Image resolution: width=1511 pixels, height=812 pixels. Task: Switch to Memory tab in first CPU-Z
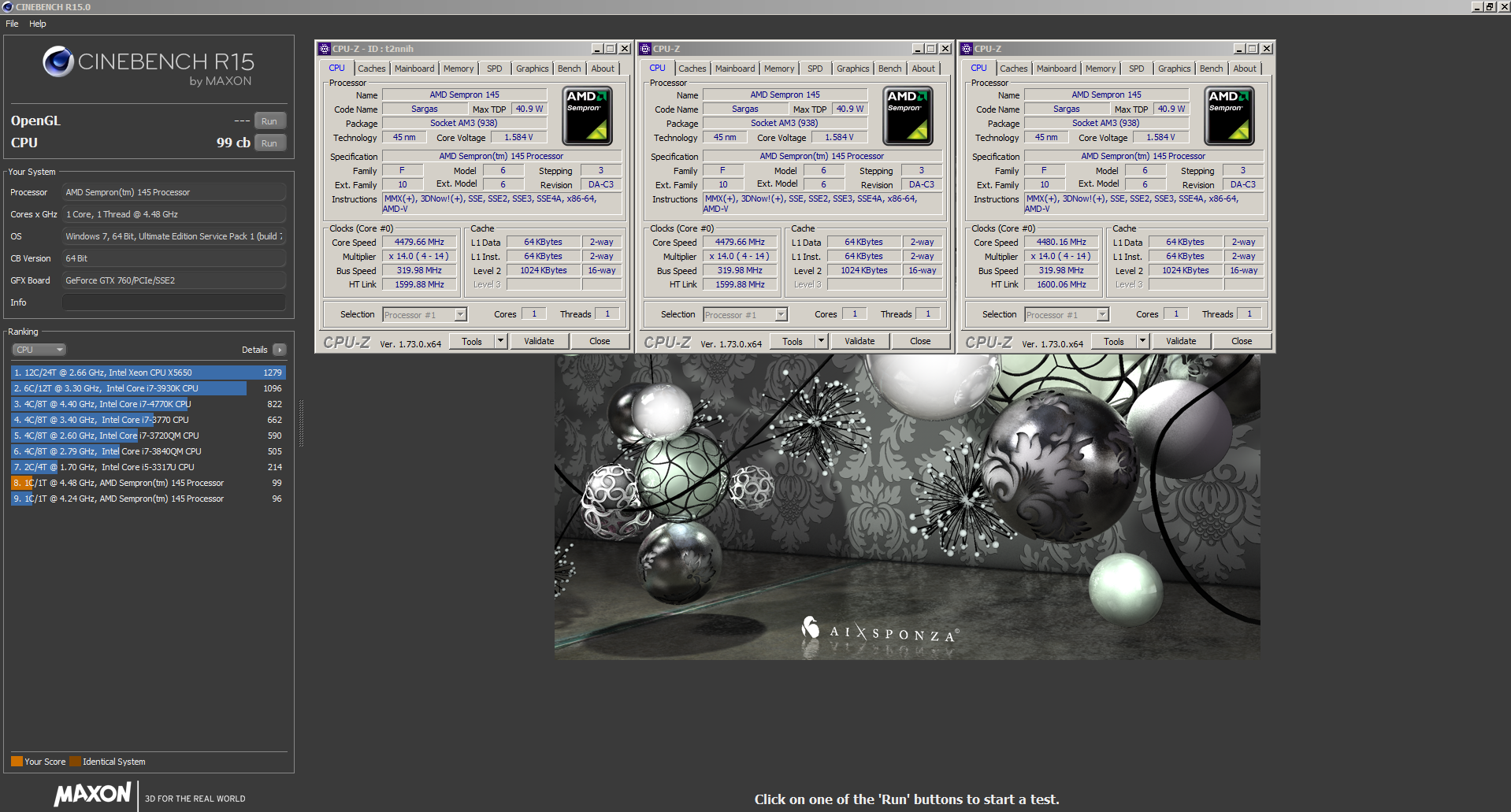(458, 69)
